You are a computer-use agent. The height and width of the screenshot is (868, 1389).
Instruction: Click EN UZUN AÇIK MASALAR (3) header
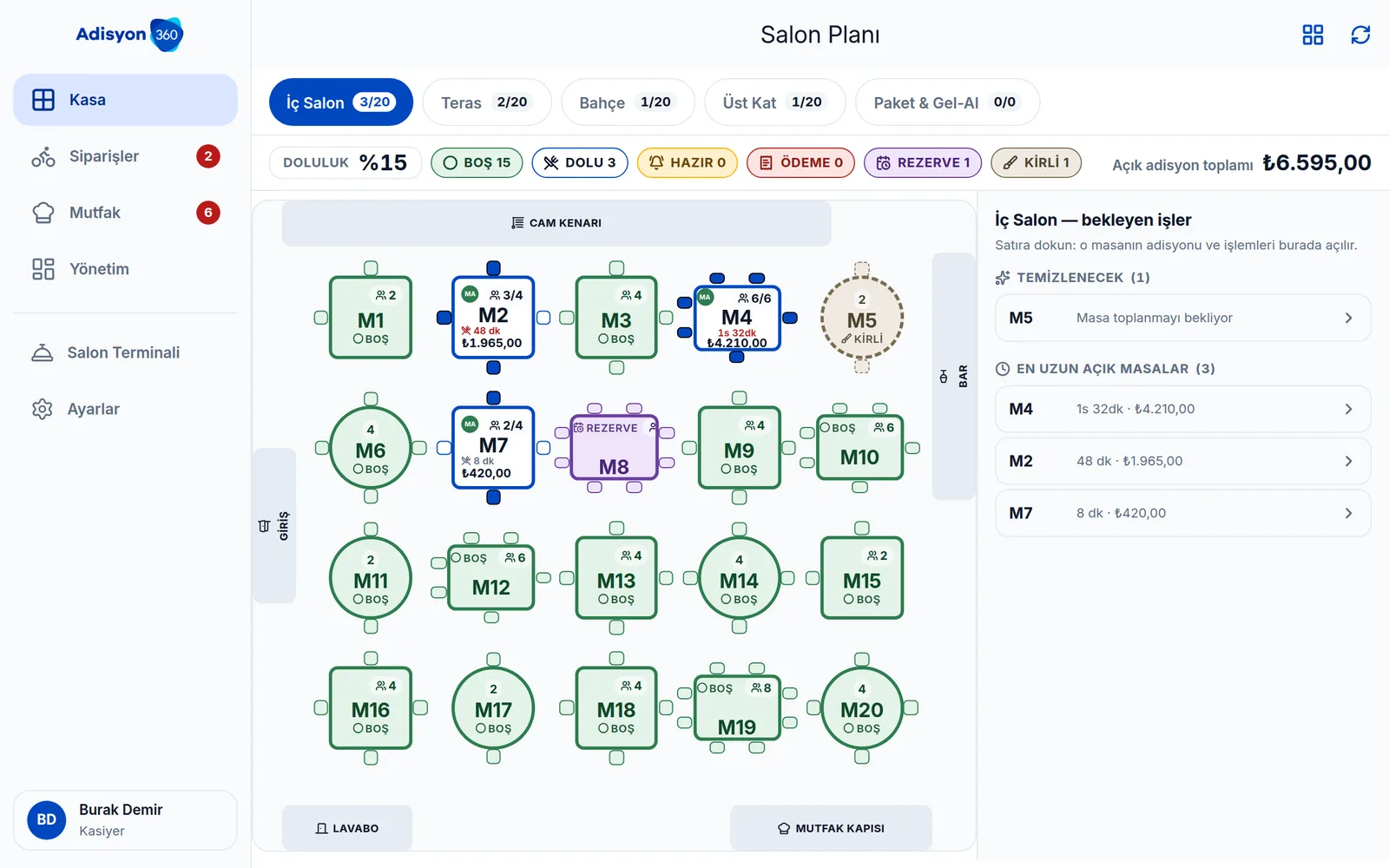tap(1105, 369)
